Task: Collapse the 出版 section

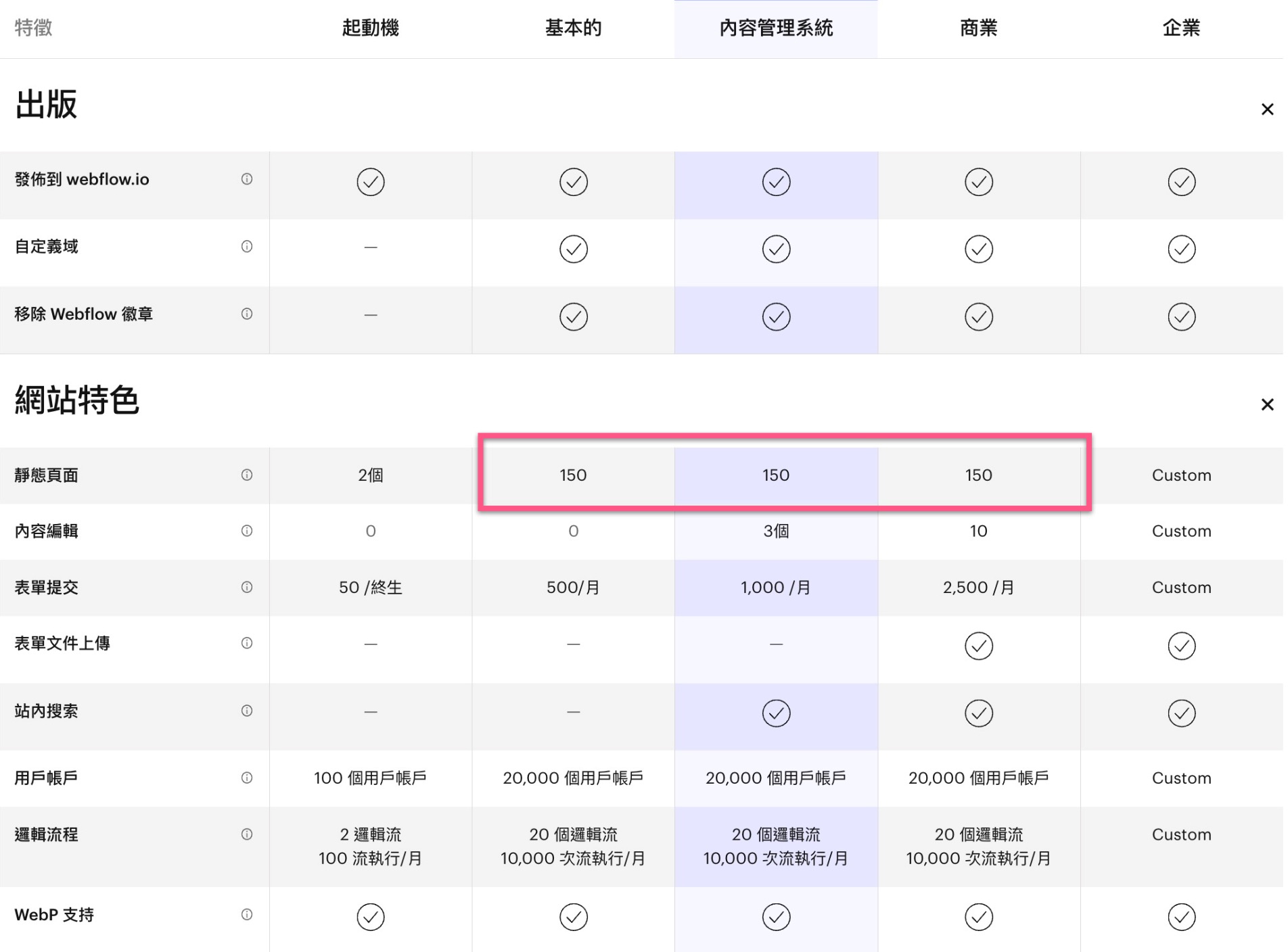Action: 1267,110
